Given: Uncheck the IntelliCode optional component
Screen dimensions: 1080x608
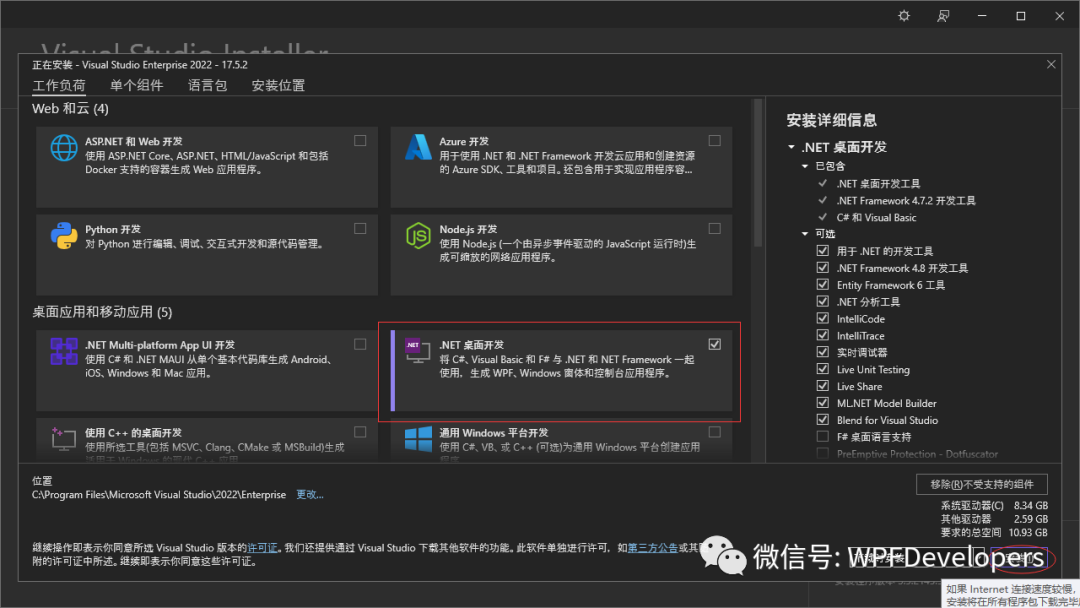Looking at the screenshot, I should [x=822, y=318].
